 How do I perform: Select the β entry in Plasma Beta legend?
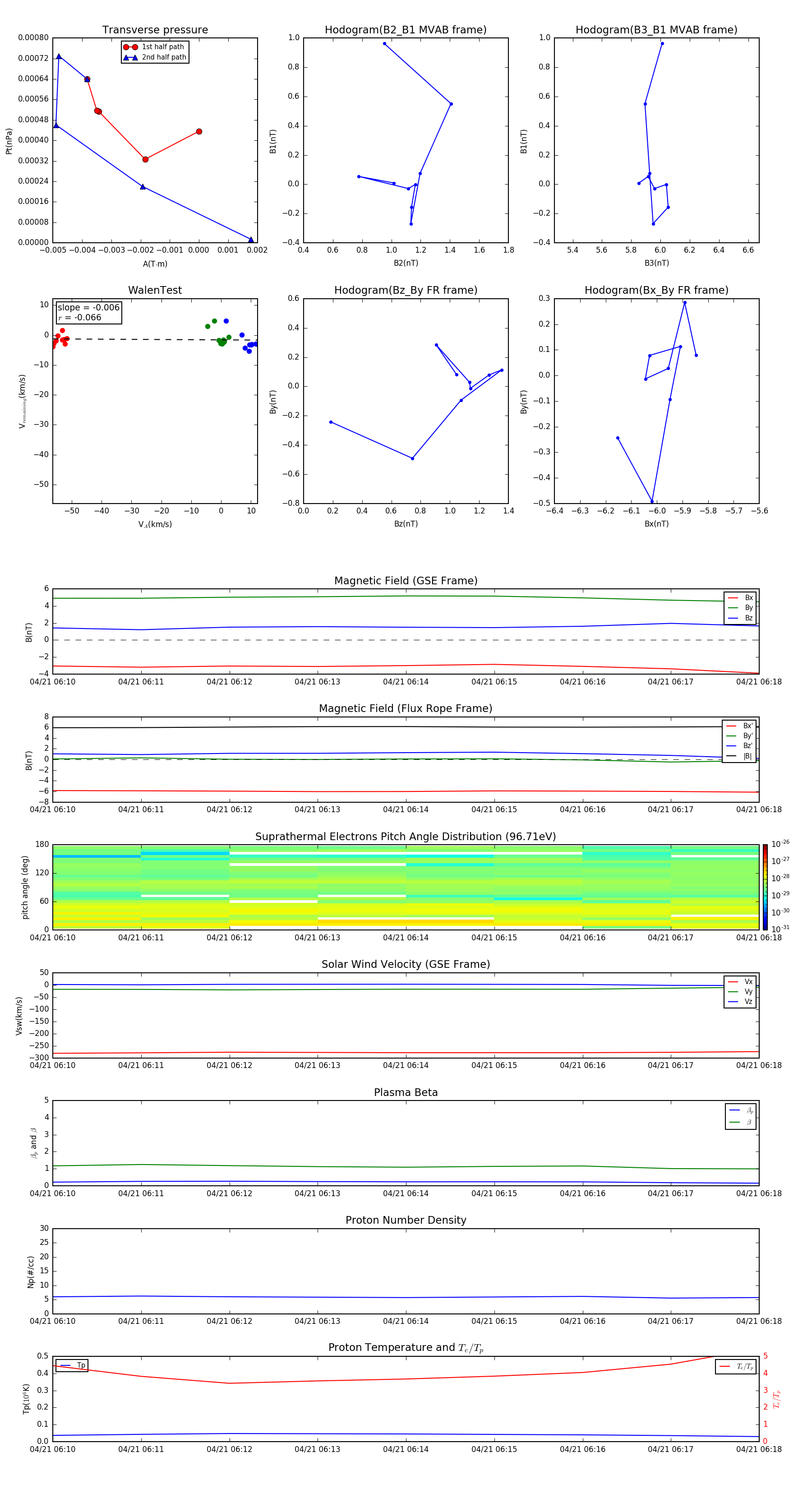coord(741,1122)
